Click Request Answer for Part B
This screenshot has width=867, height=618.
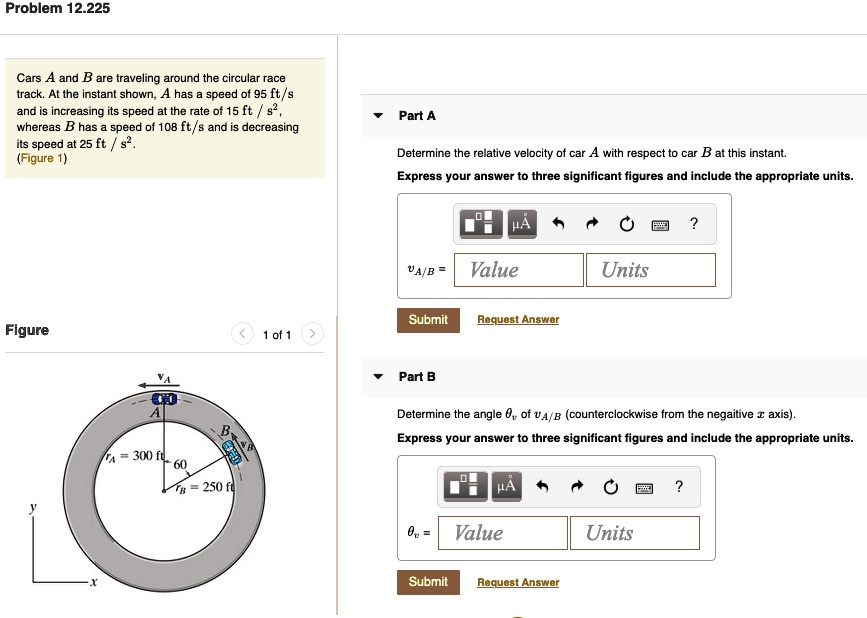tap(518, 582)
